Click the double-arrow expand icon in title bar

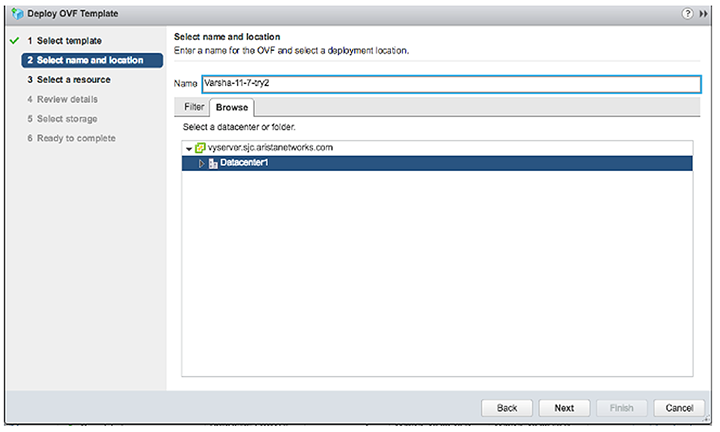pos(703,14)
